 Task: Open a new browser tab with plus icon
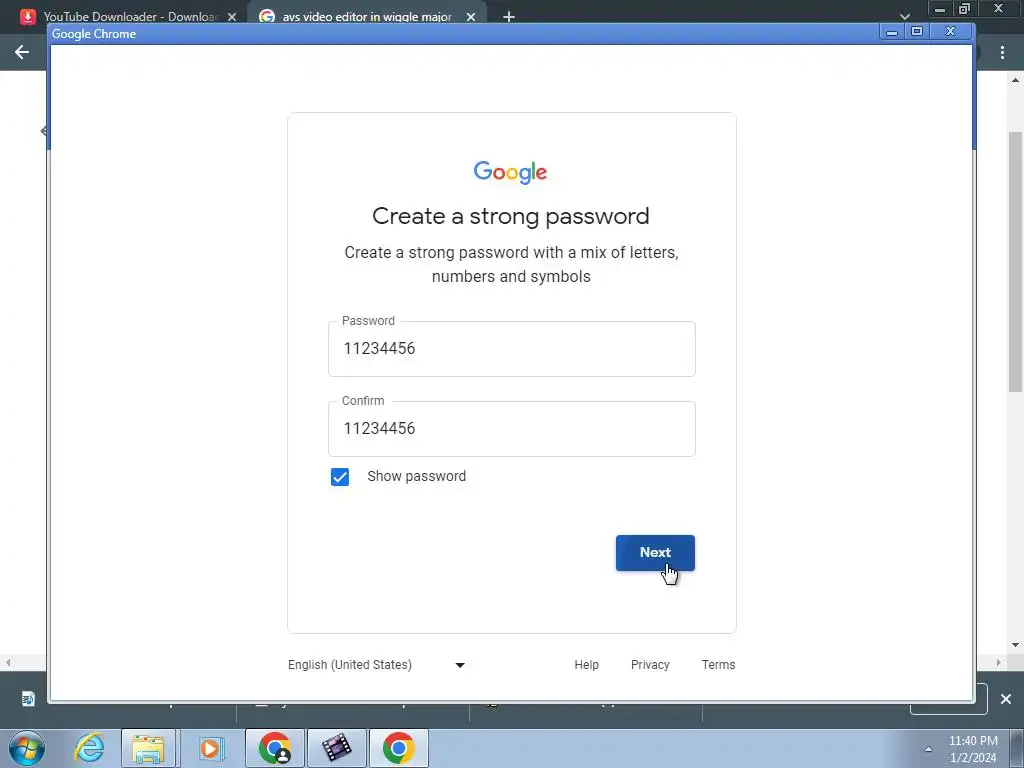pos(509,17)
